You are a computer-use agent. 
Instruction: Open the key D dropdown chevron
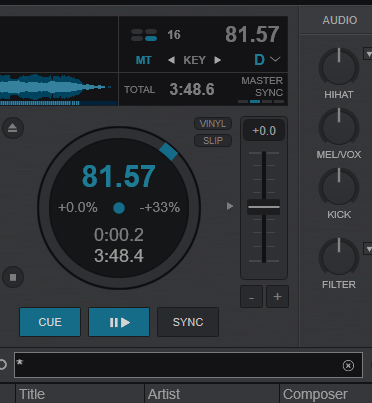(x=275, y=60)
